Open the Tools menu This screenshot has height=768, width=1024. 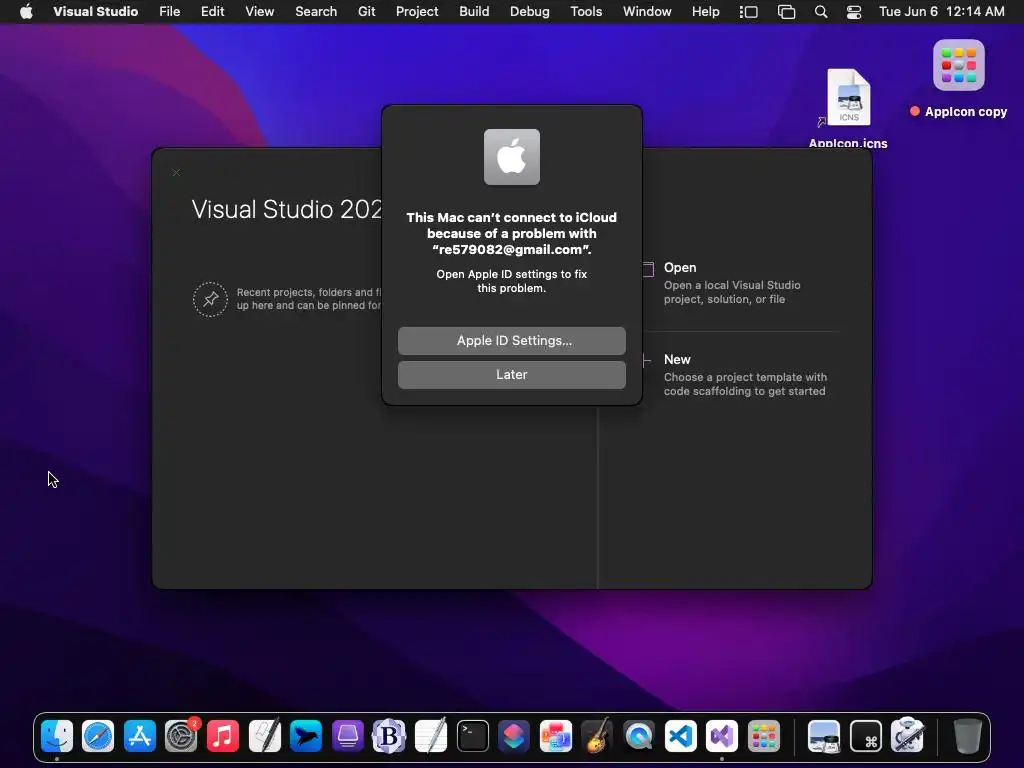point(586,11)
